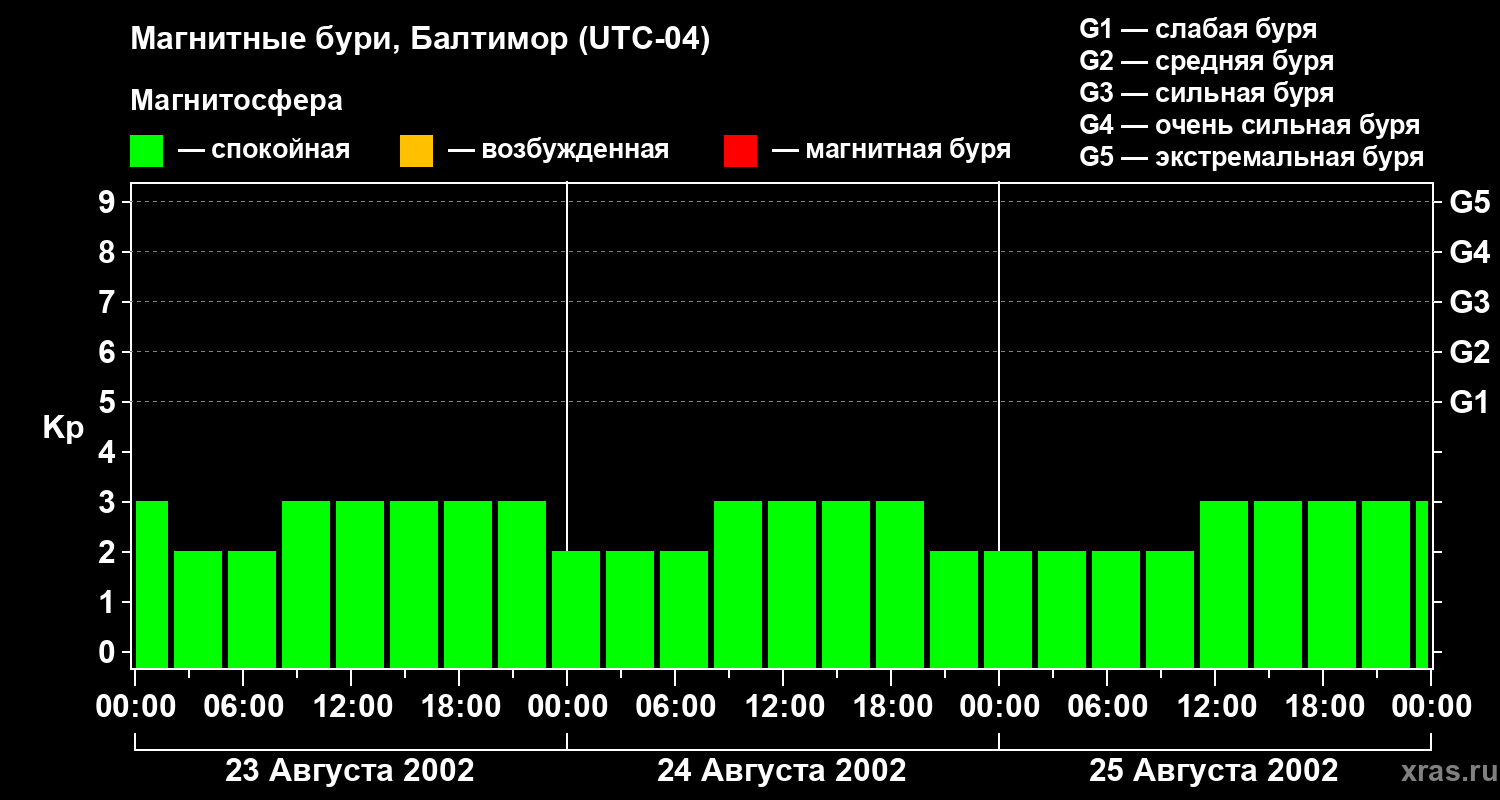The width and height of the screenshot is (1500, 800).
Task: Click the G2 label on right axis
Action: click(x=1470, y=353)
